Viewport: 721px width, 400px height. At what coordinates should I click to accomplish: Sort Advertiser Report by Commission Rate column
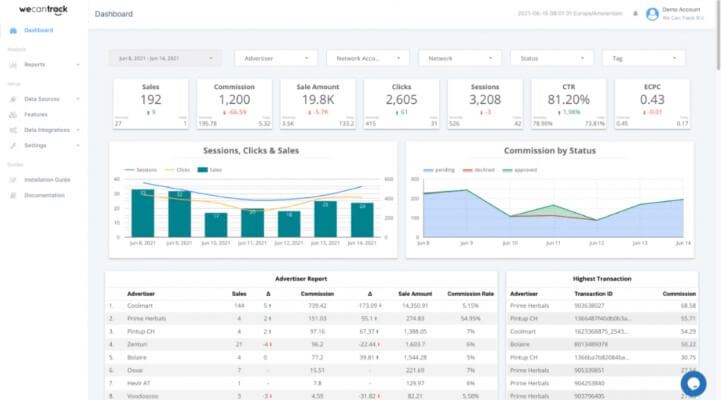(x=470, y=294)
